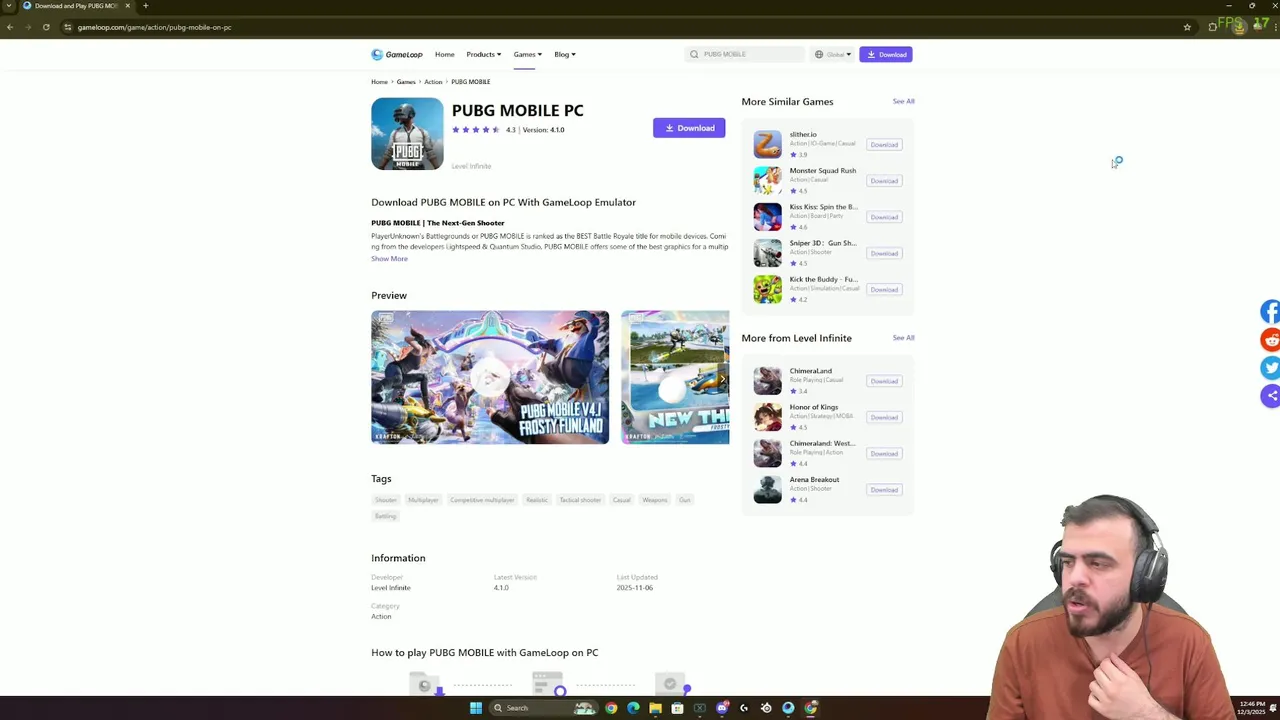The width and height of the screenshot is (1280, 720).
Task: Open the Monster Squad Rush game icon
Action: coord(767,180)
